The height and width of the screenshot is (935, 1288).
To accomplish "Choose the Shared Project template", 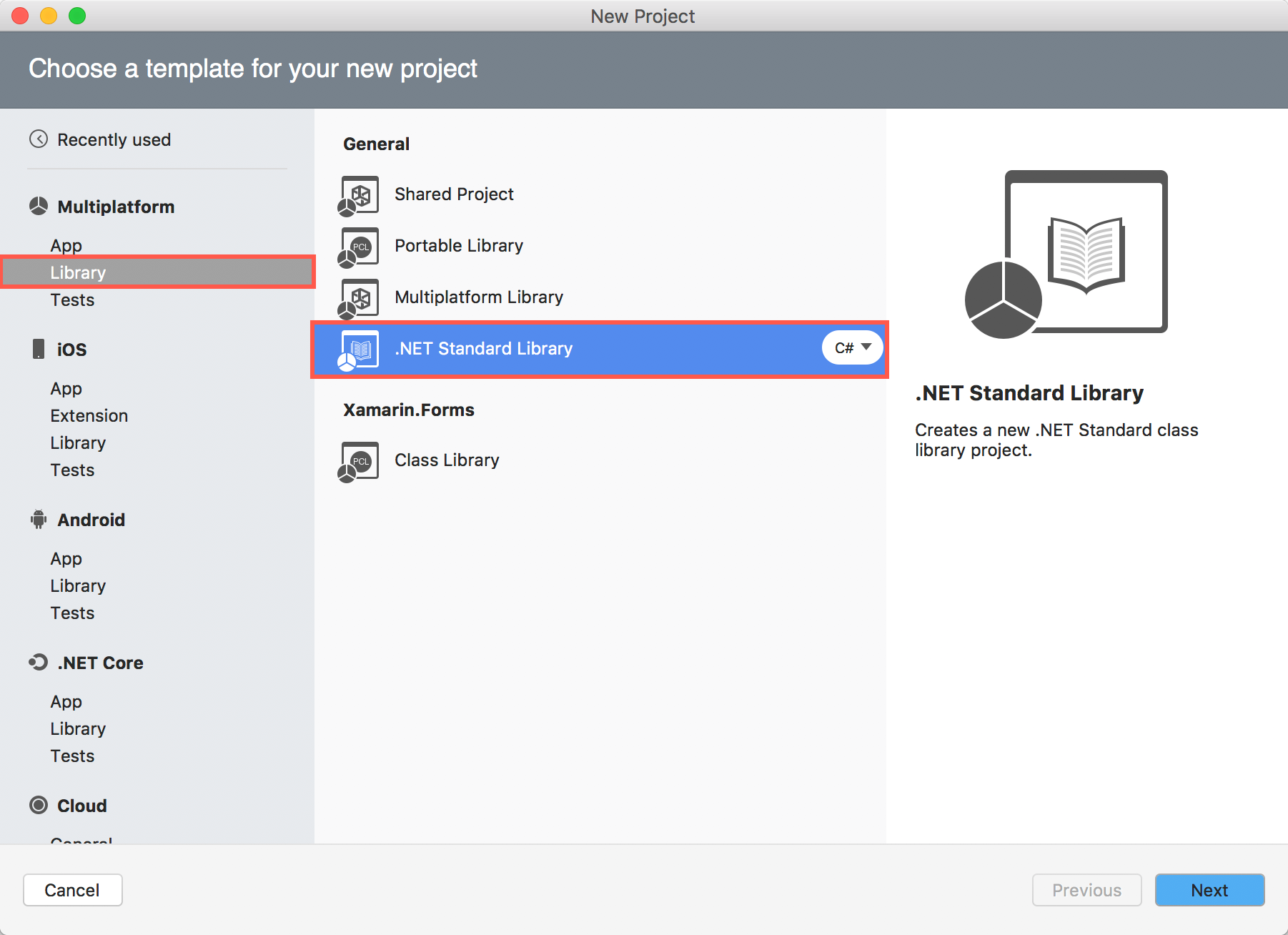I will pyautogui.click(x=600, y=194).
